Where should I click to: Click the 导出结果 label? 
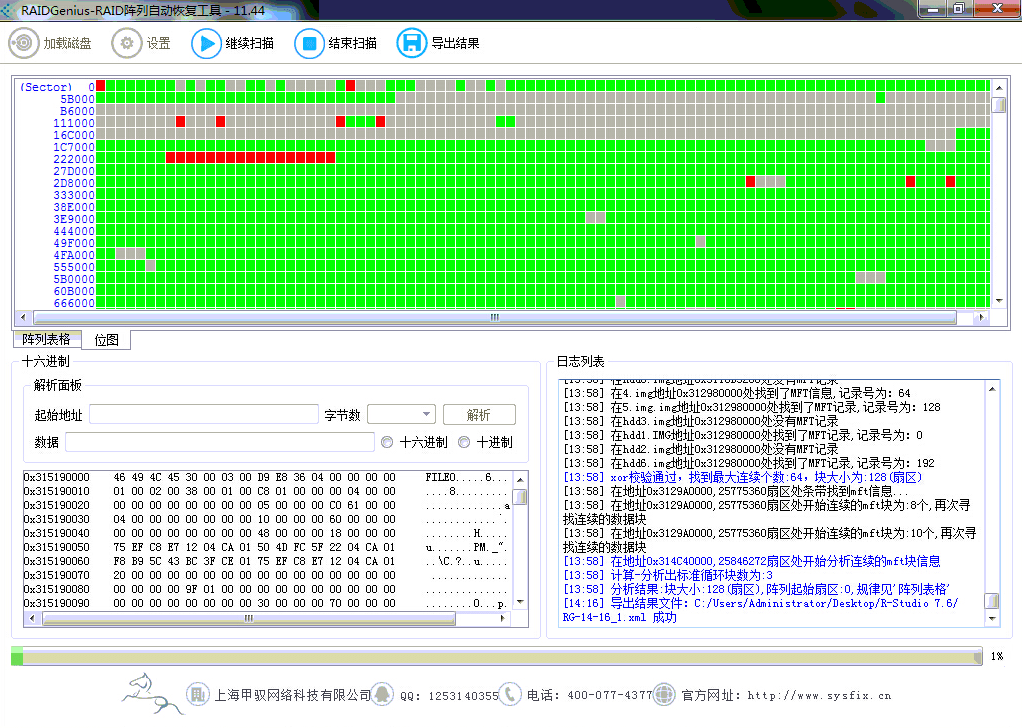click(455, 43)
